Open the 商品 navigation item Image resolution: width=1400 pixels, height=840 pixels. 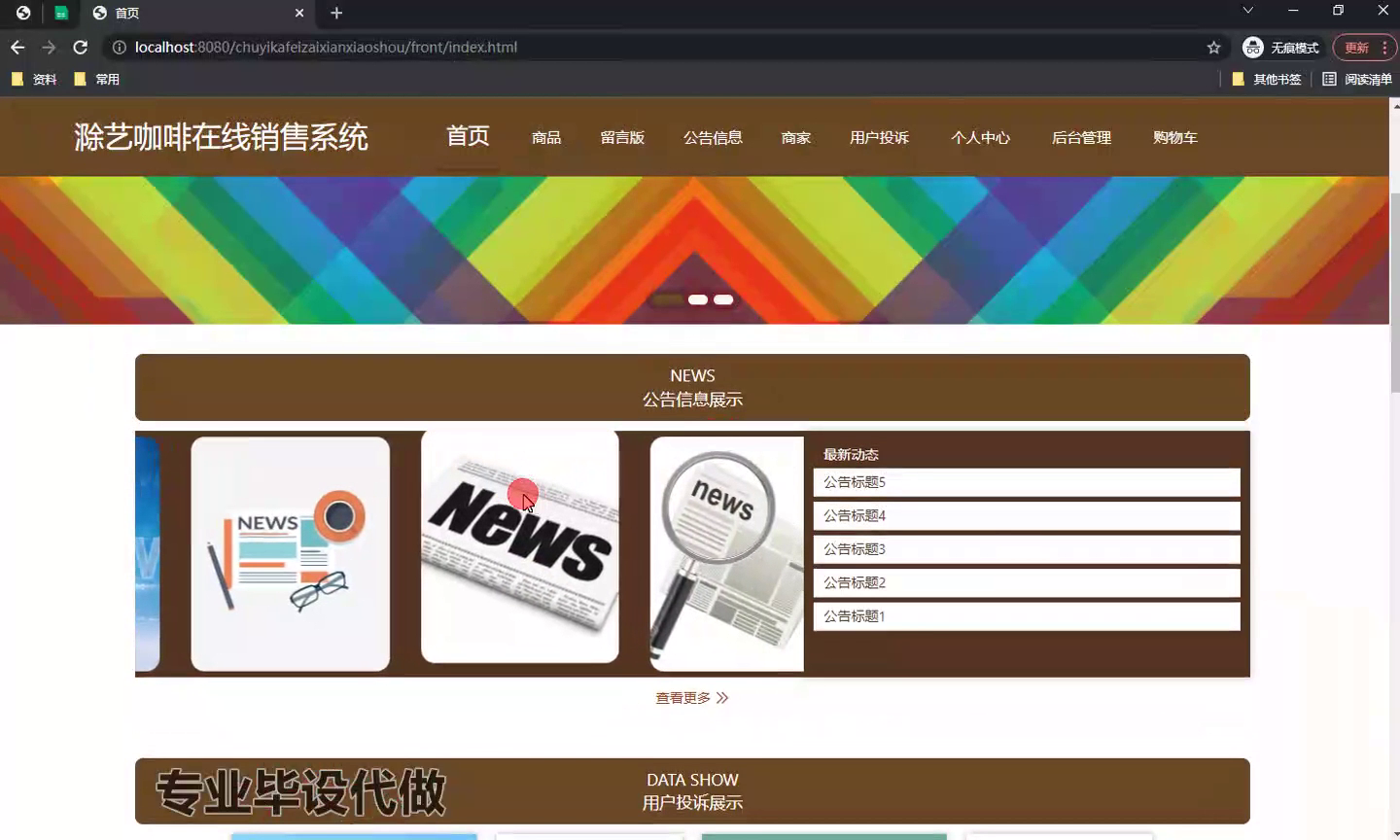pyautogui.click(x=546, y=137)
